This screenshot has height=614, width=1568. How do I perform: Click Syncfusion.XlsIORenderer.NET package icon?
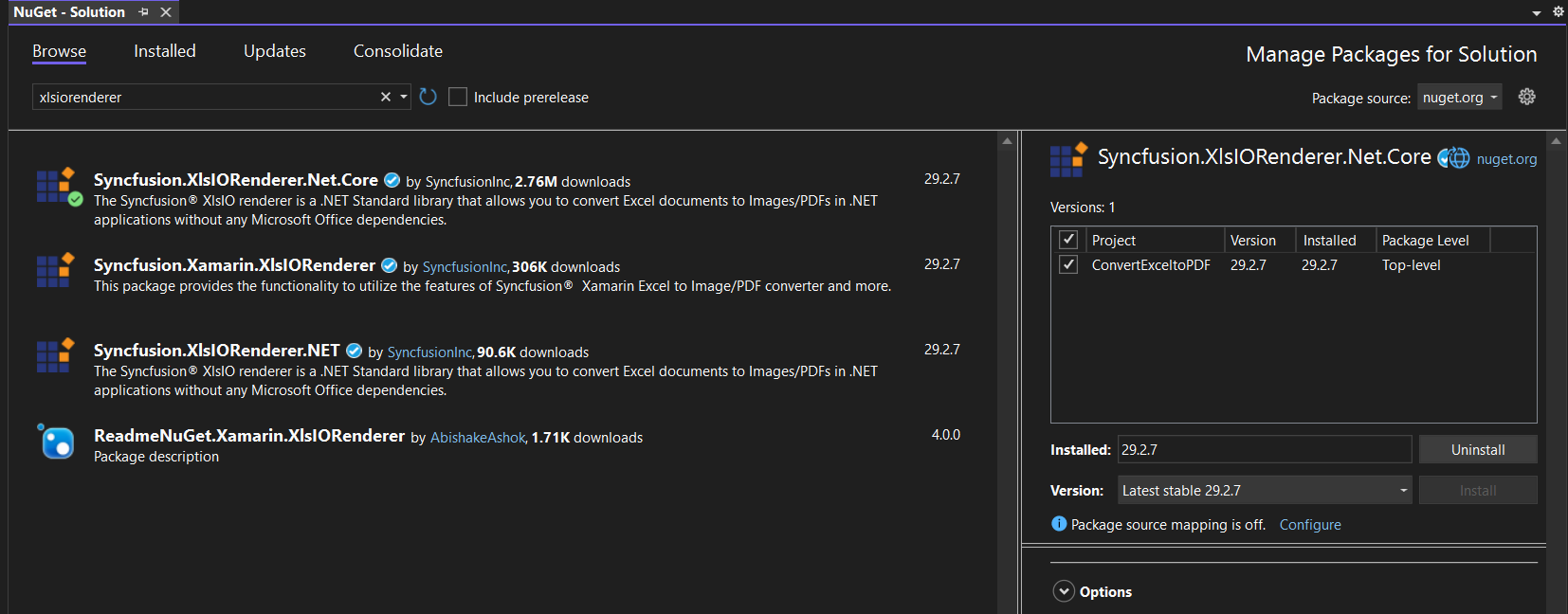click(55, 355)
